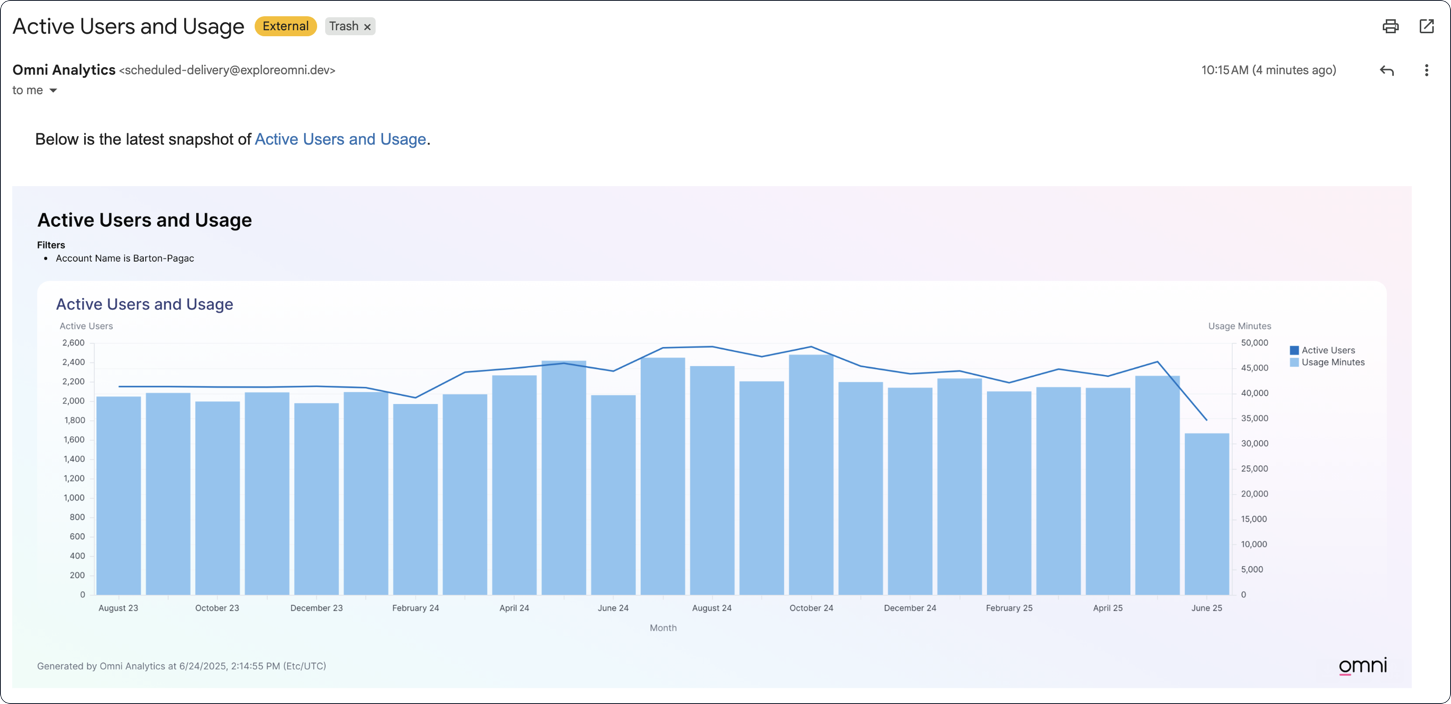1451x704 pixels.
Task: Click the Reply arrow icon
Action: click(x=1387, y=70)
